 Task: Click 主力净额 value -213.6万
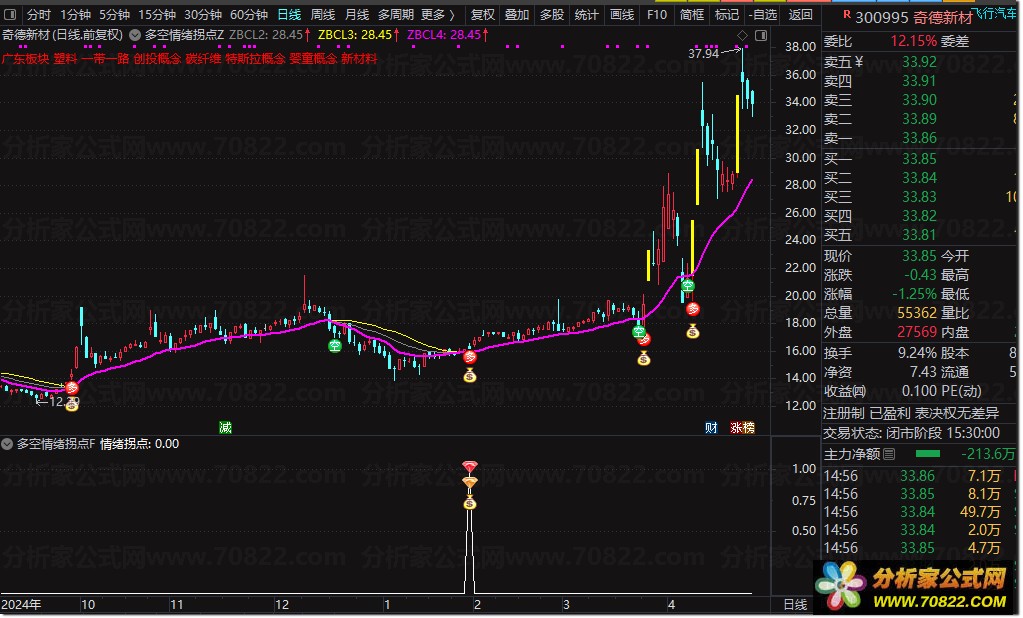988,454
